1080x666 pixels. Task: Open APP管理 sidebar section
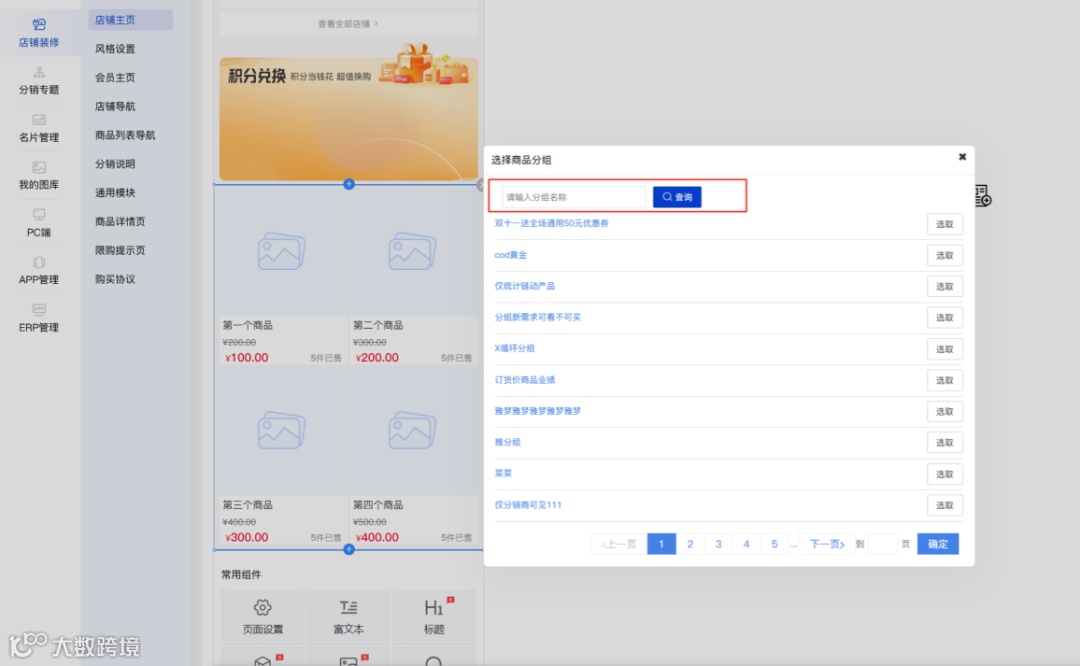39,271
